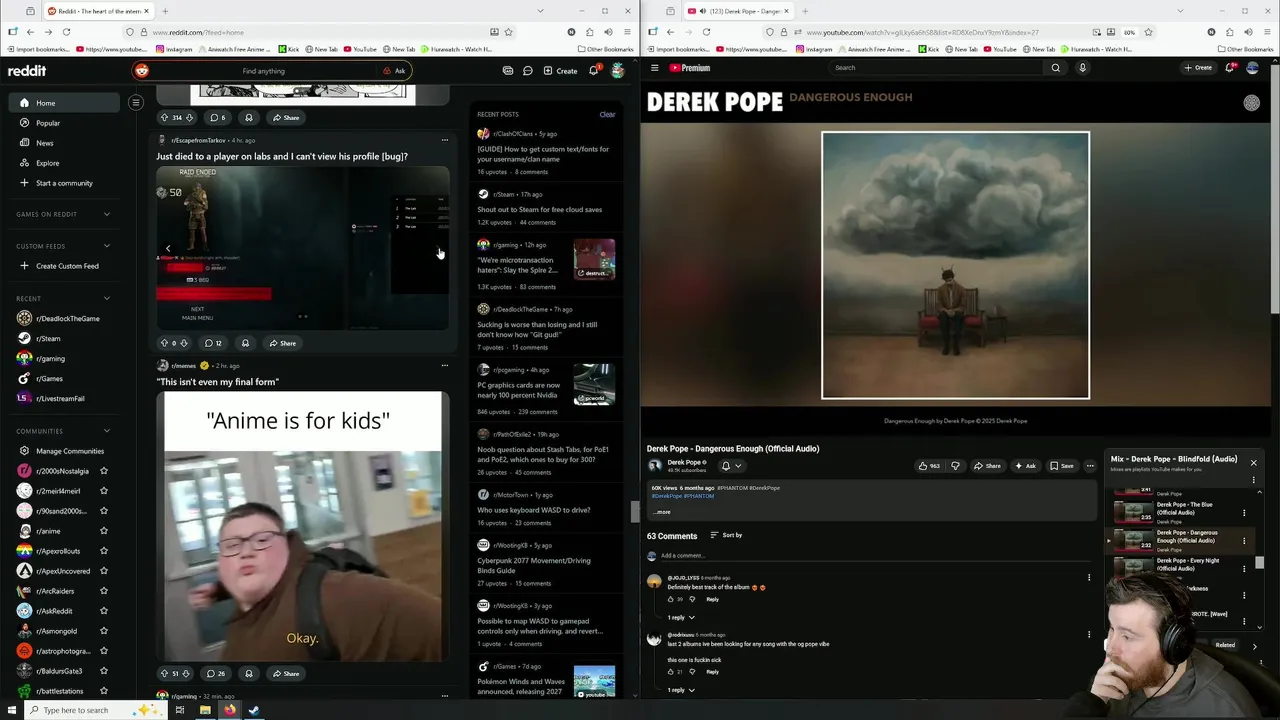Open more actions menu under video
This screenshot has width=1280, height=720.
(1090, 466)
